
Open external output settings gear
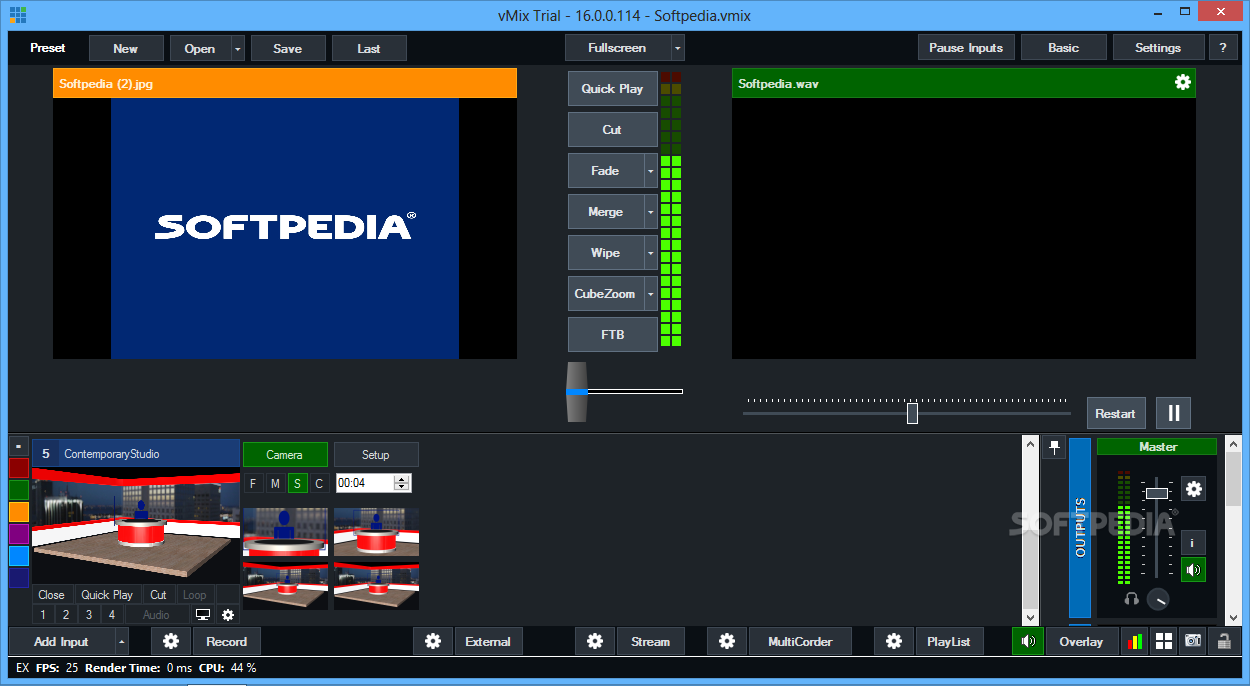[x=433, y=642]
